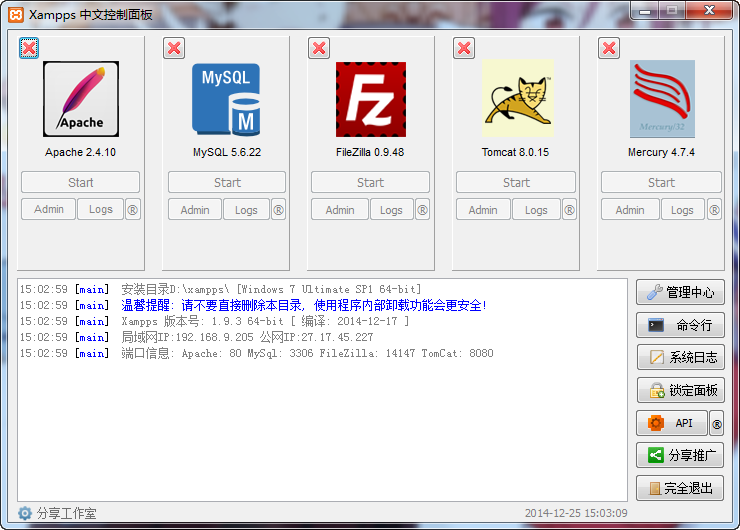
Task: Click the Tomcat 8.0.15 label
Action: 515,152
